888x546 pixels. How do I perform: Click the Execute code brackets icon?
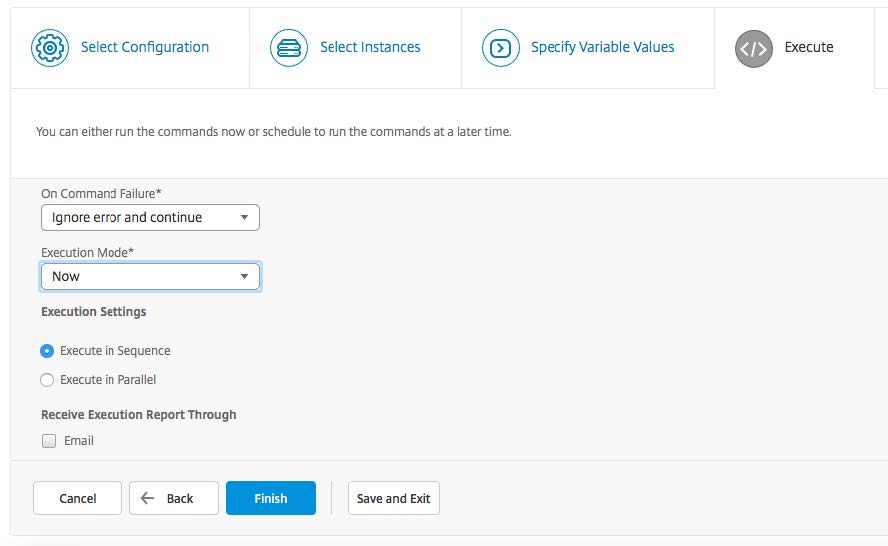point(754,49)
